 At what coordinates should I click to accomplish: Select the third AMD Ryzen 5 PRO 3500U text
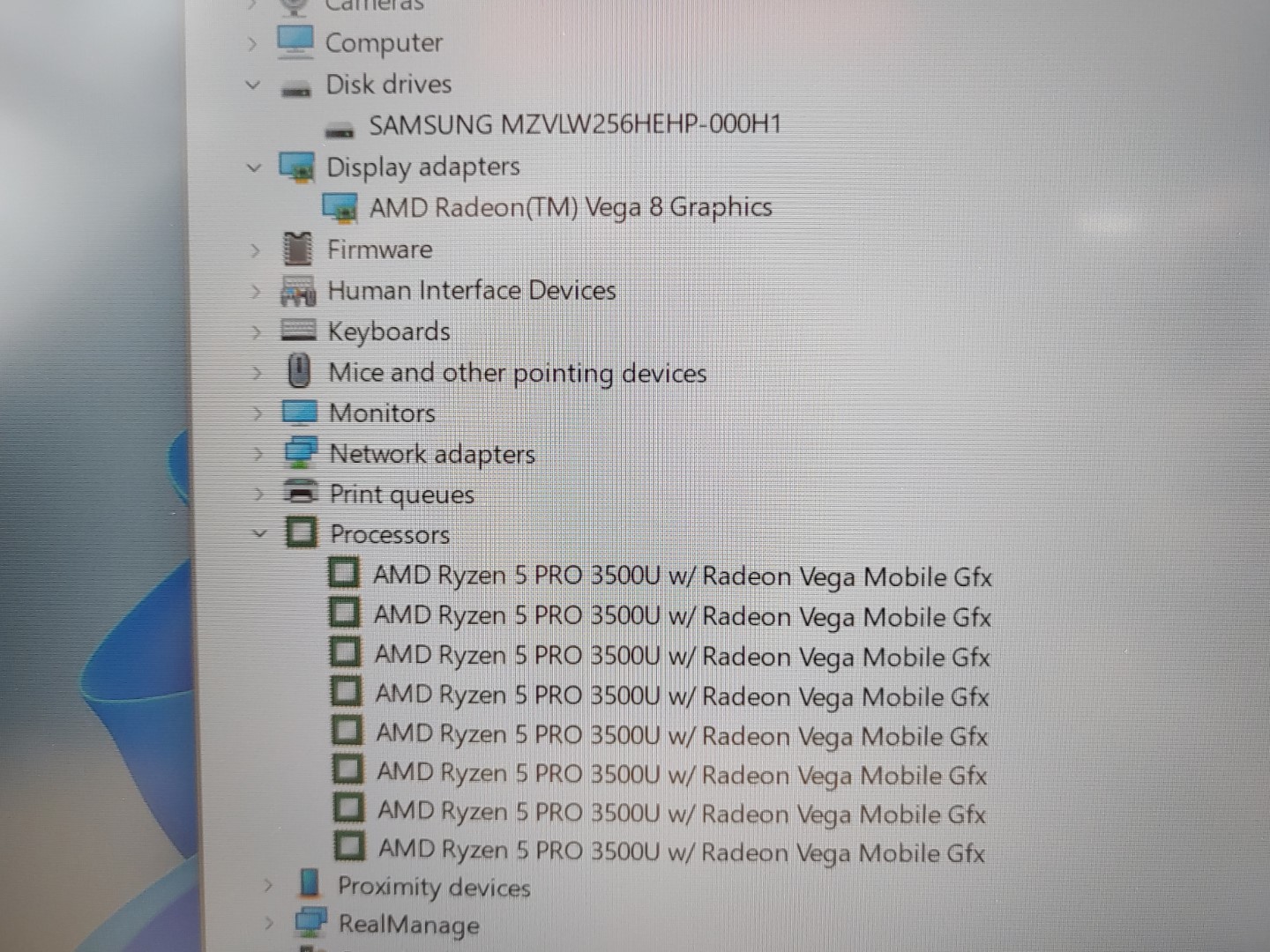683,656
